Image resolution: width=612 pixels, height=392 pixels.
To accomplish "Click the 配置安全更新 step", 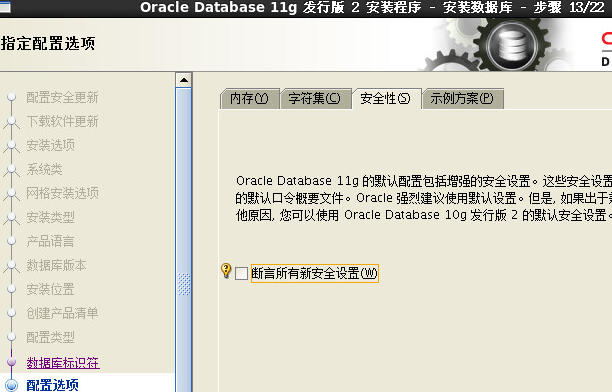I will 62,97.
